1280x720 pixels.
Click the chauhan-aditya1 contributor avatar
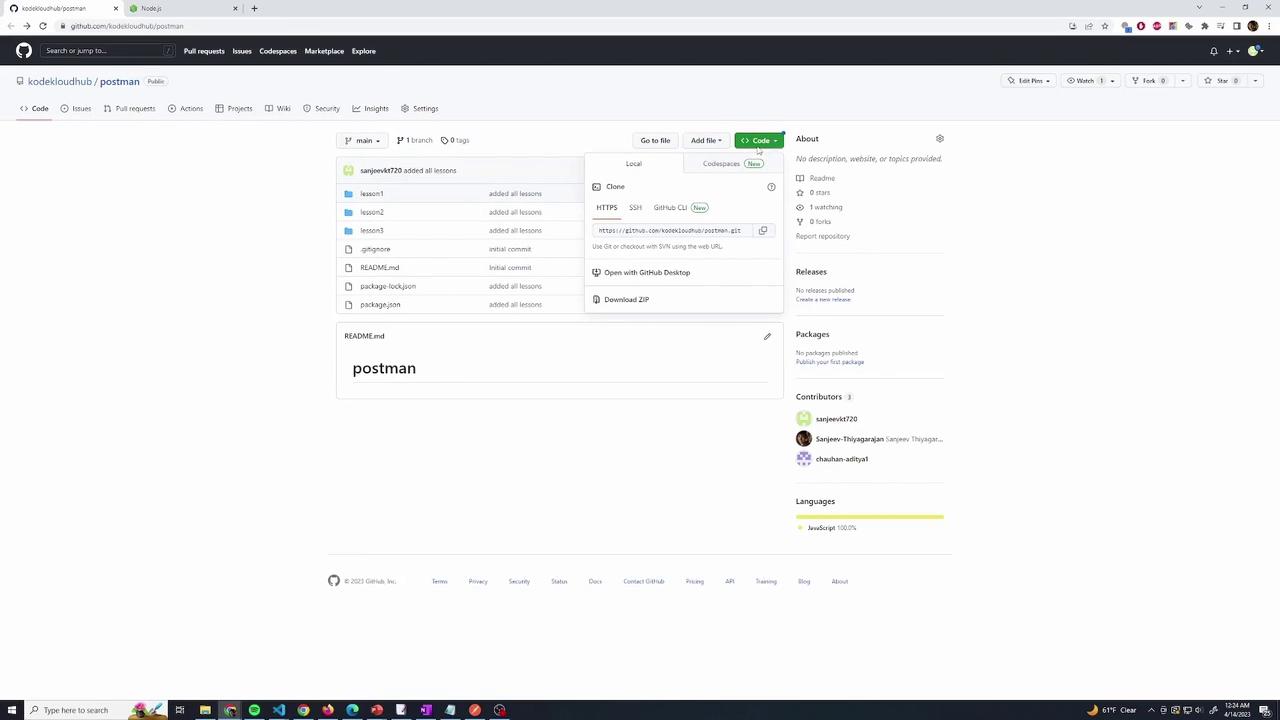point(804,459)
